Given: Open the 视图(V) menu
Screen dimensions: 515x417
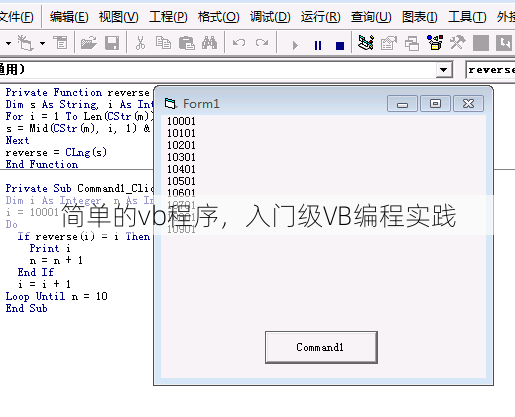Looking at the screenshot, I should pos(119,17).
